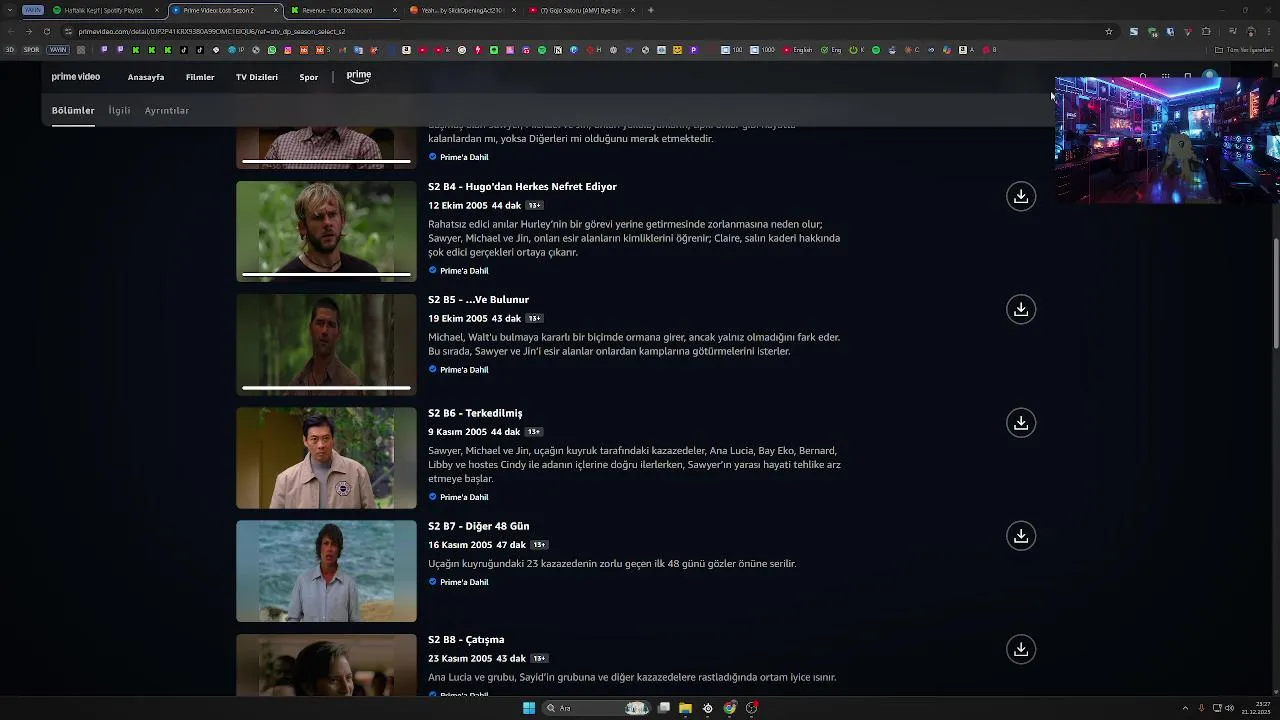Download episode S2 B4 Hugo'dan Herkes Nefret Ediyor
This screenshot has width=1280, height=720.
click(x=1021, y=196)
